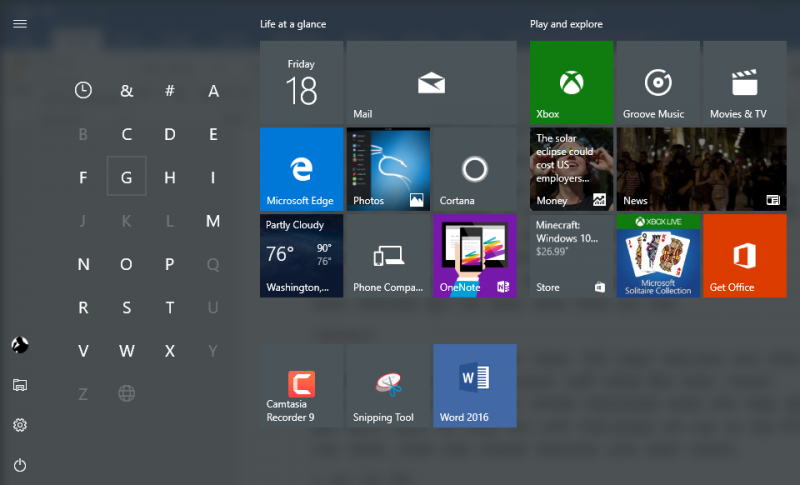800x485 pixels.
Task: Open the Friday 18 calendar tile
Action: click(301, 82)
